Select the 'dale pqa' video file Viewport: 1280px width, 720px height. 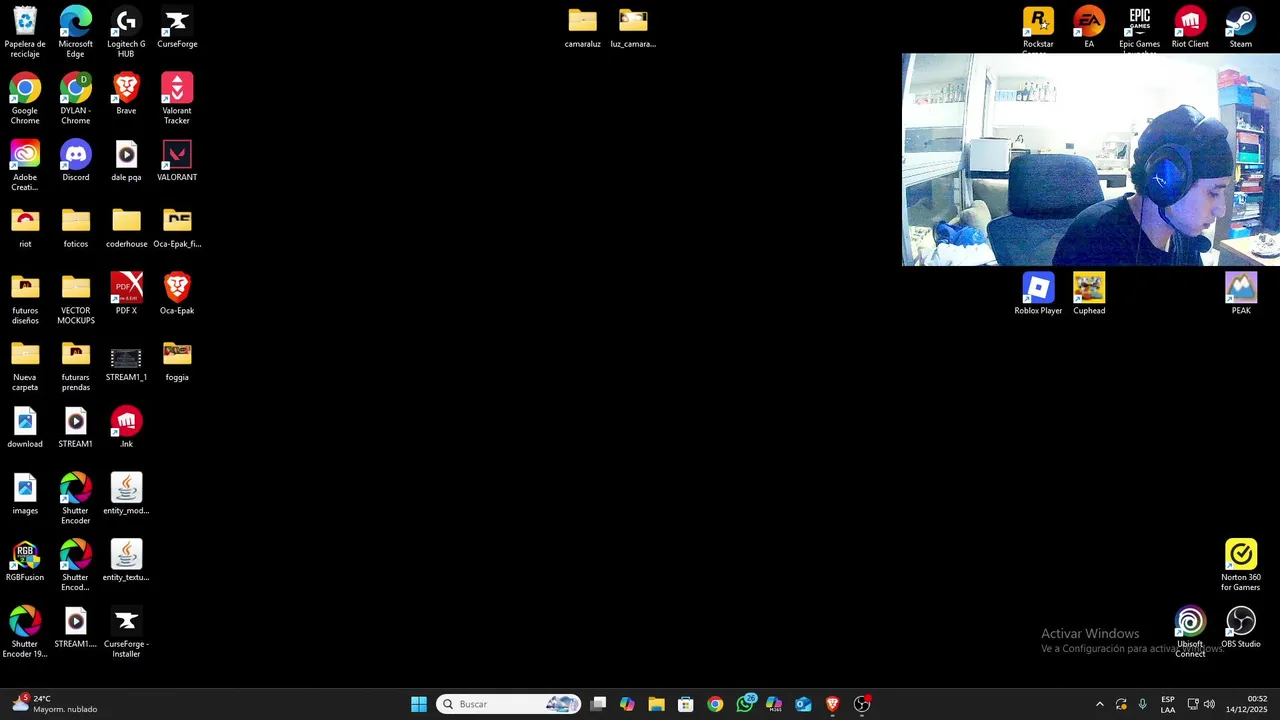[126, 161]
